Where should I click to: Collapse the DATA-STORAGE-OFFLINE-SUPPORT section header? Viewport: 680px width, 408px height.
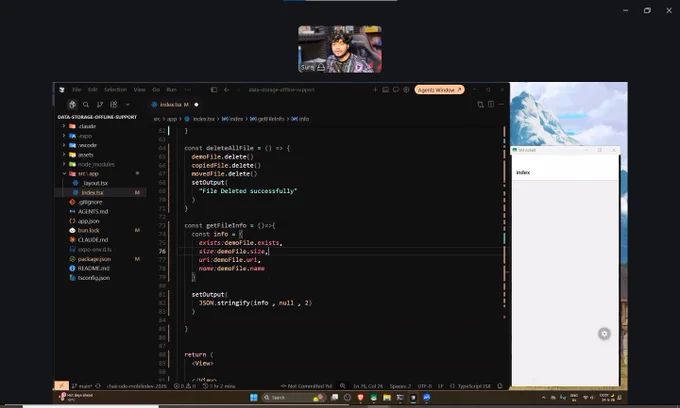point(97,117)
